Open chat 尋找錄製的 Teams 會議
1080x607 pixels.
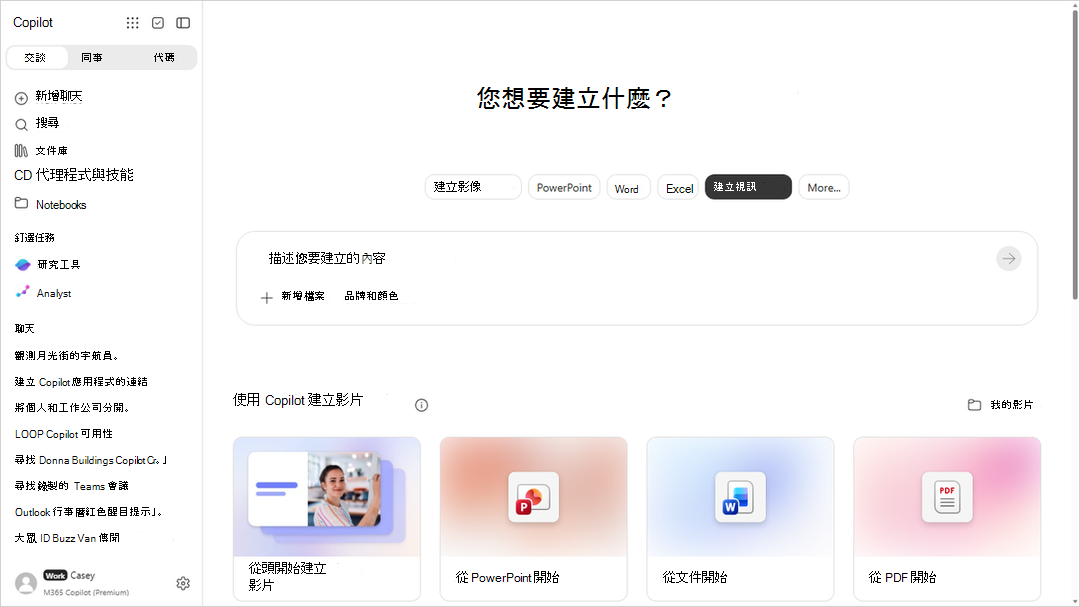pyautogui.click(x=72, y=486)
